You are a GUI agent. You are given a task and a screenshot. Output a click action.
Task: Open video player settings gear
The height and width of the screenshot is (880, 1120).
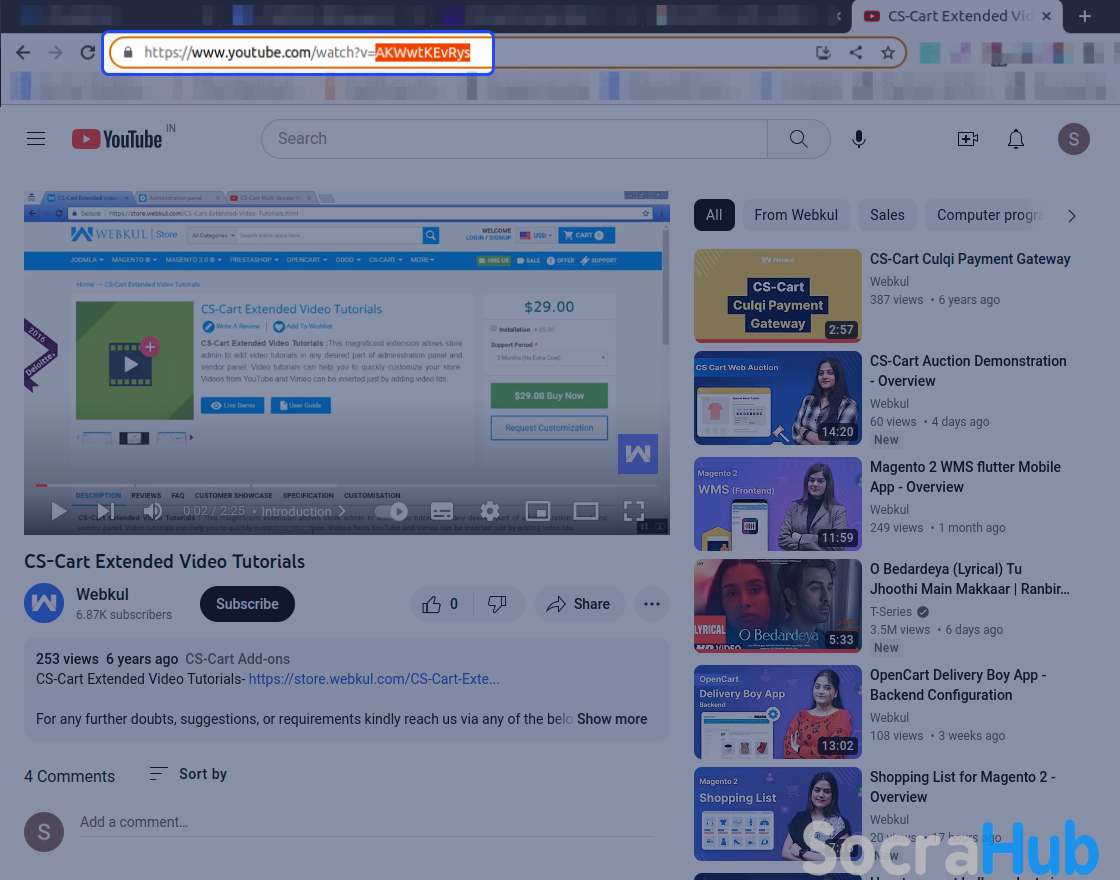pos(489,511)
